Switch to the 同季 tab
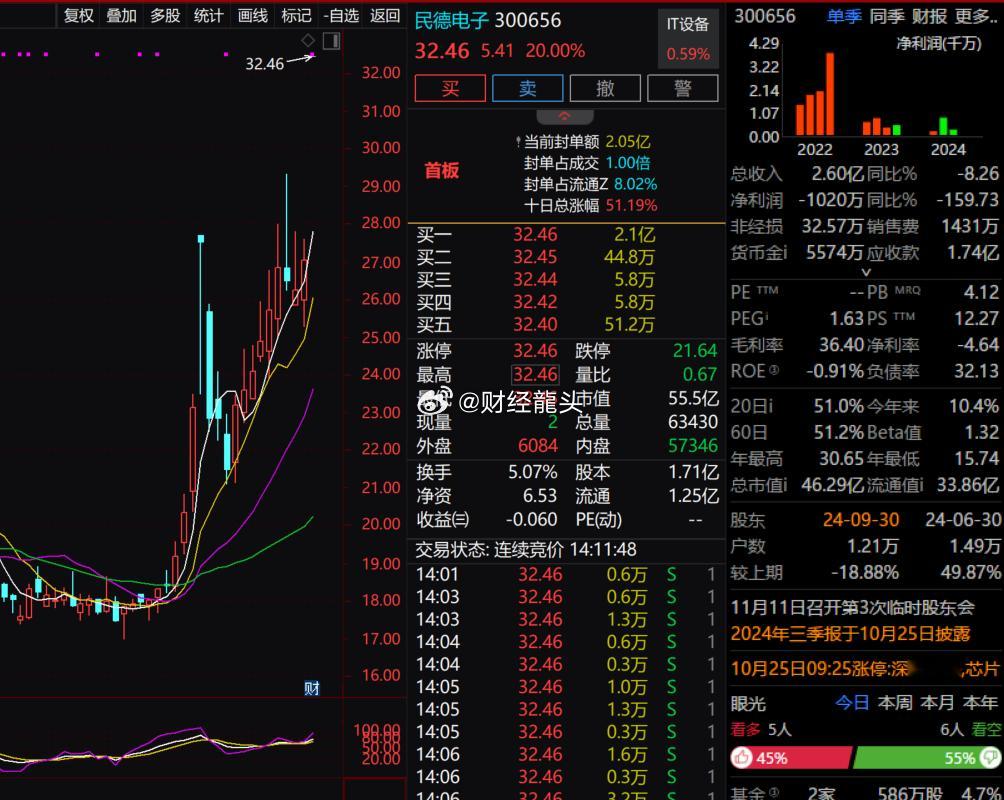The image size is (1004, 800). [887, 17]
